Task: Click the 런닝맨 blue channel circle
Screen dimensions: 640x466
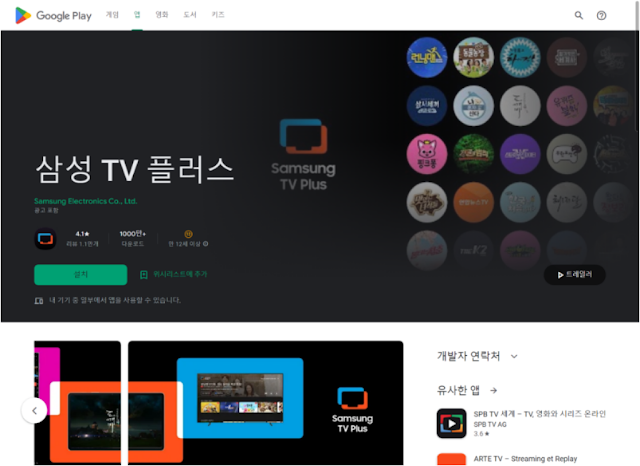Action: (x=427, y=58)
